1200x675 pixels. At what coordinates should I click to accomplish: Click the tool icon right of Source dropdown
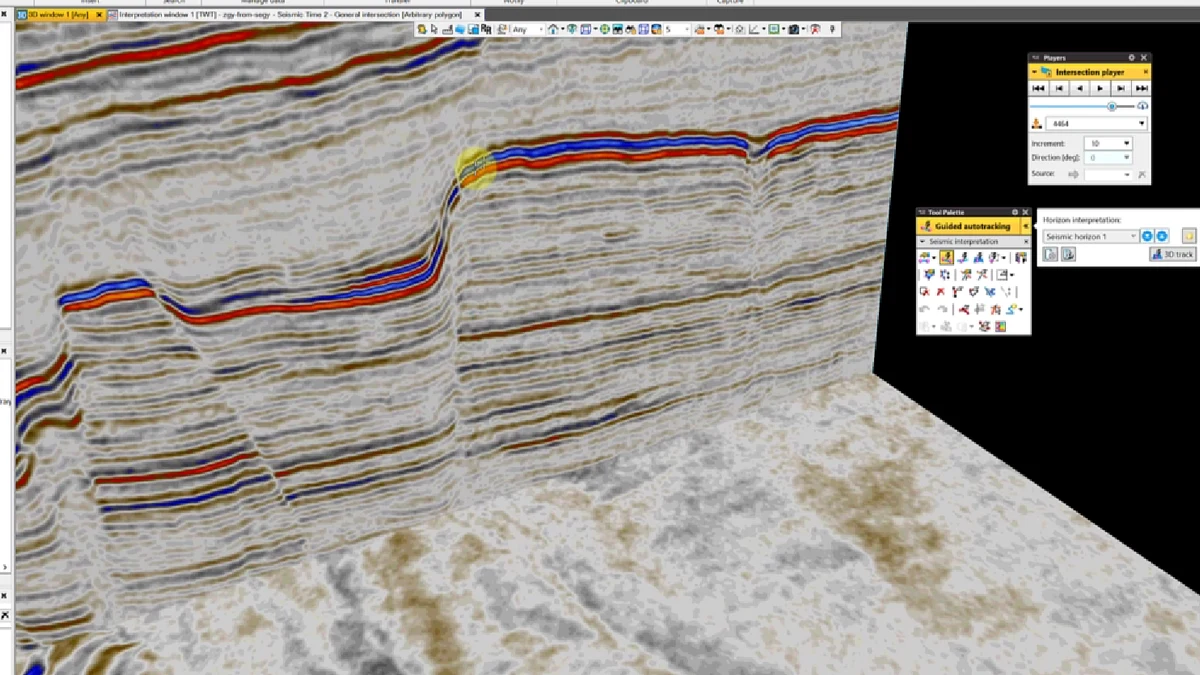click(x=1141, y=174)
